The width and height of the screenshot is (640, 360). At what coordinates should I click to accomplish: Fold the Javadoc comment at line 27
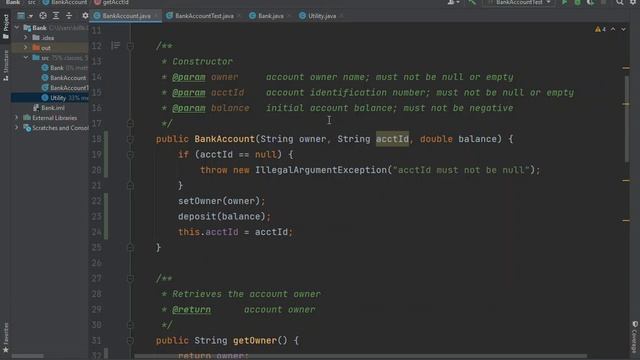[130, 279]
